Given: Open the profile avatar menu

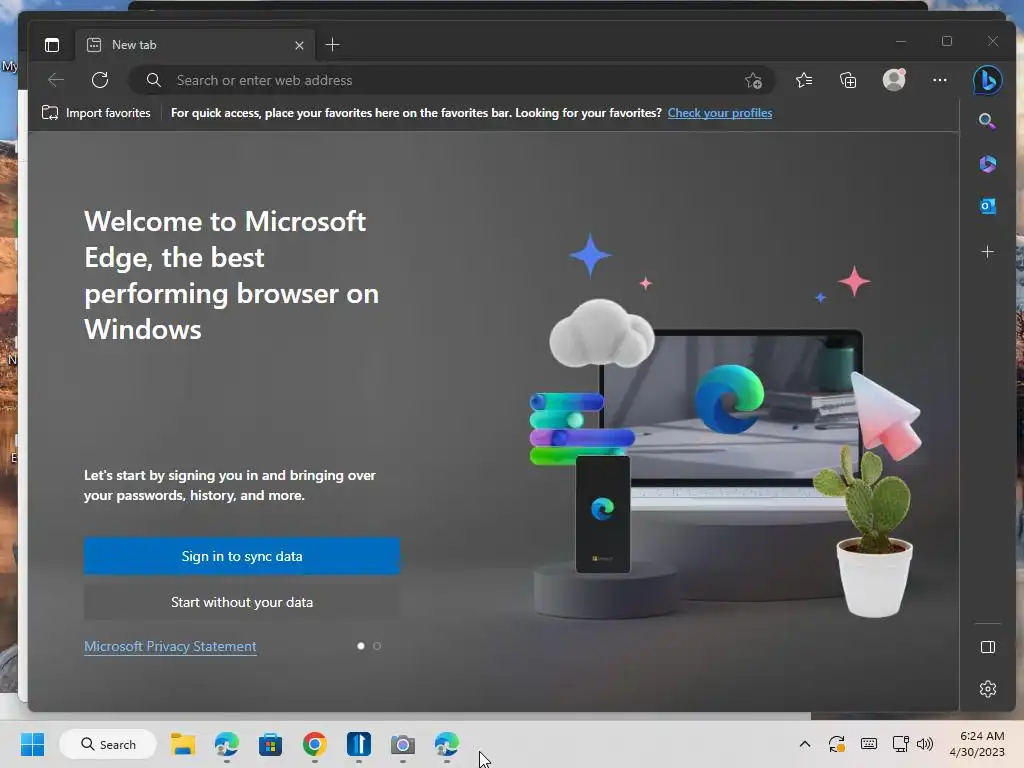Looking at the screenshot, I should pos(894,80).
